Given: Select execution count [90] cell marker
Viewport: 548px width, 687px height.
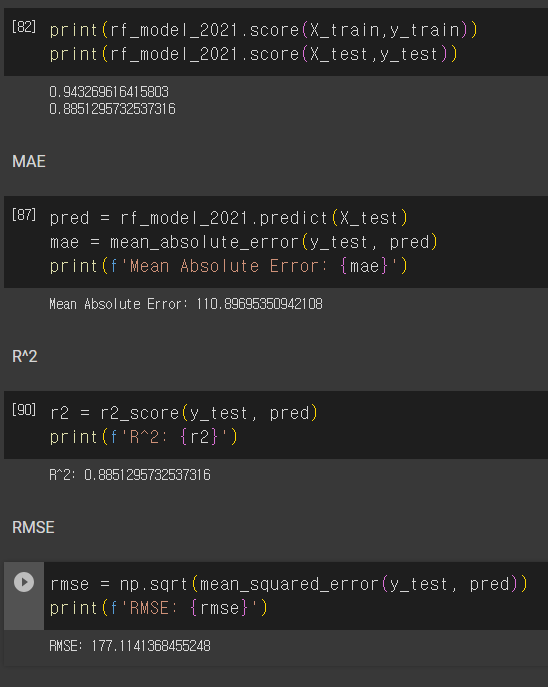Looking at the screenshot, I should pyautogui.click(x=24, y=410).
